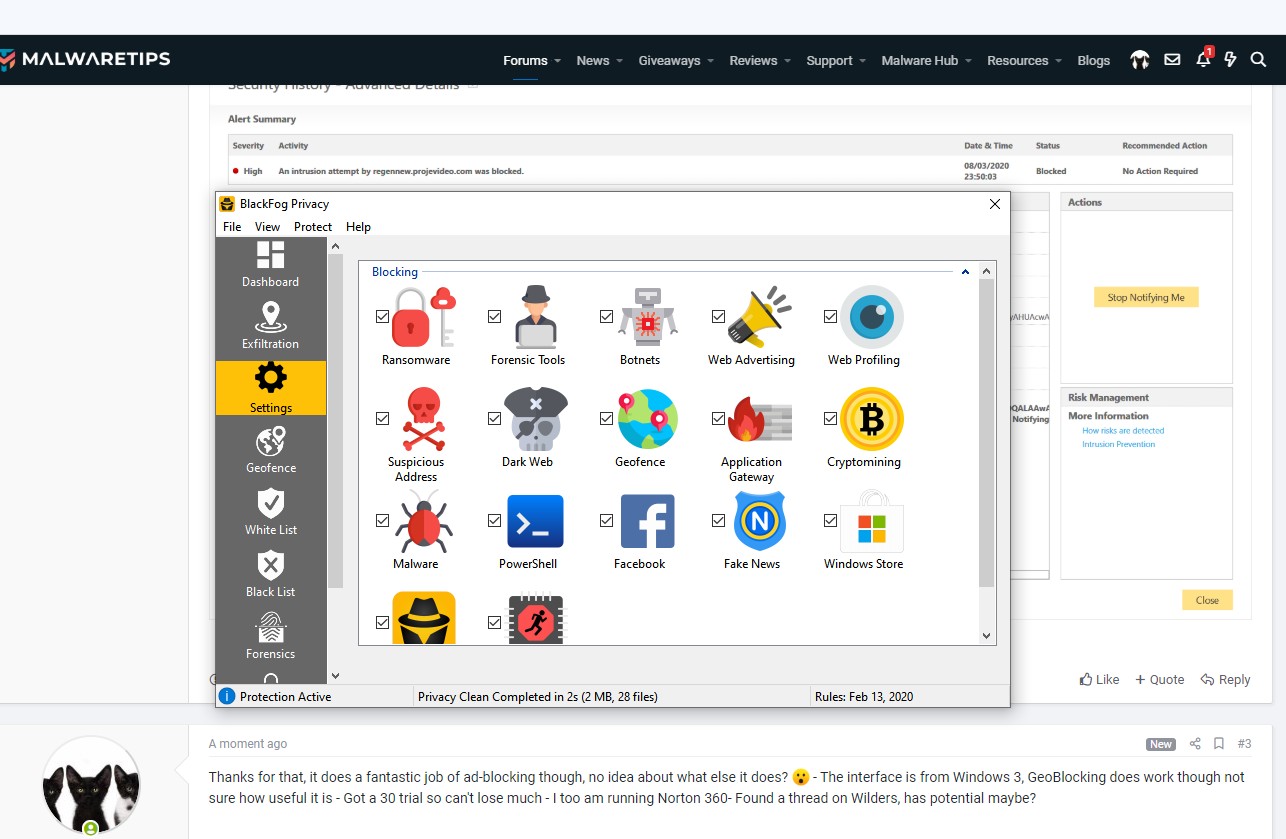The width and height of the screenshot is (1286, 839).
Task: Click the Cryptomining bitcoin icon
Action: point(871,419)
